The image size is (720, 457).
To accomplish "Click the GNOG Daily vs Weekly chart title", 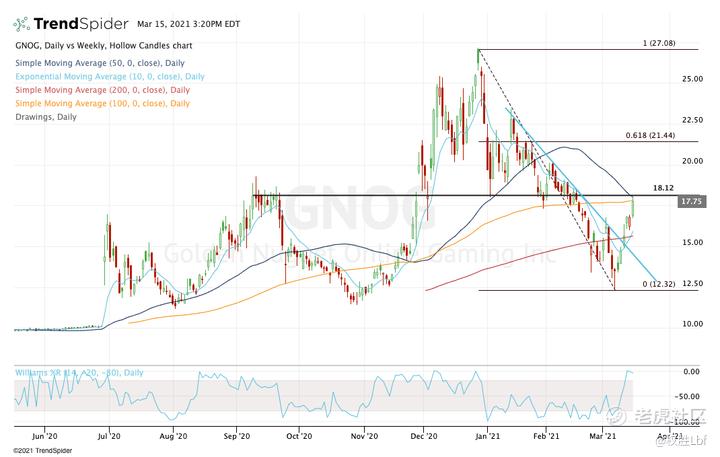I will [104, 45].
